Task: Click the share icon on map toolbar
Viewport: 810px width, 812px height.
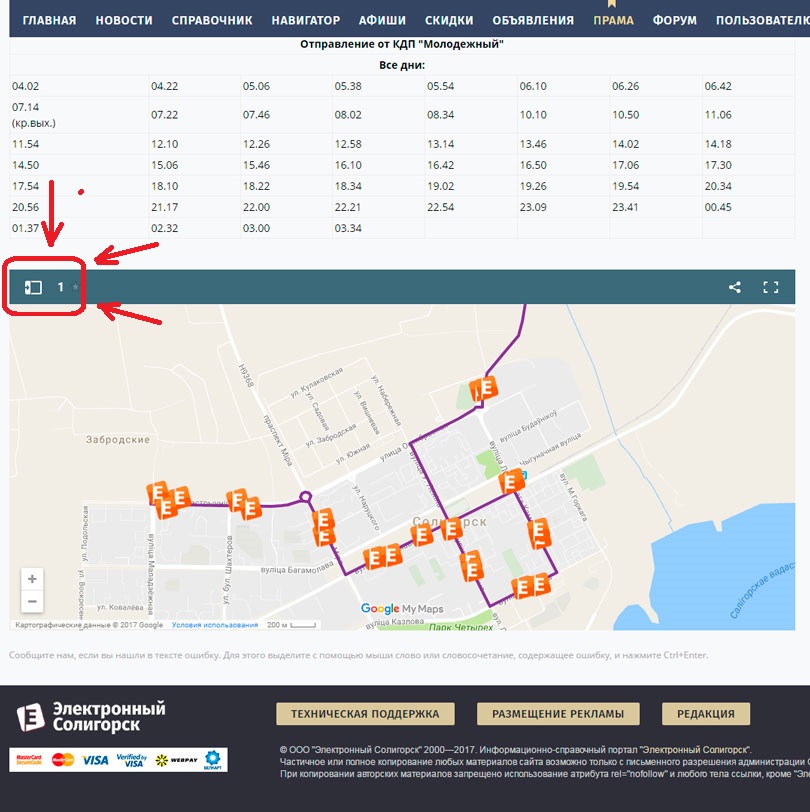Action: click(x=735, y=288)
